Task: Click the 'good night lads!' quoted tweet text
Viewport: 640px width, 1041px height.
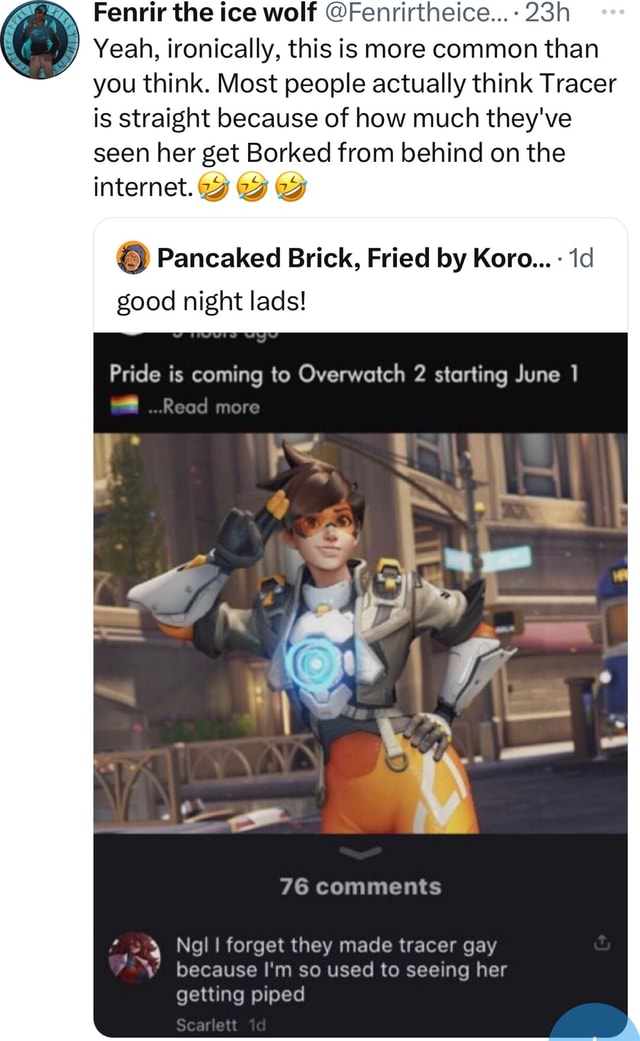Action: point(212,301)
